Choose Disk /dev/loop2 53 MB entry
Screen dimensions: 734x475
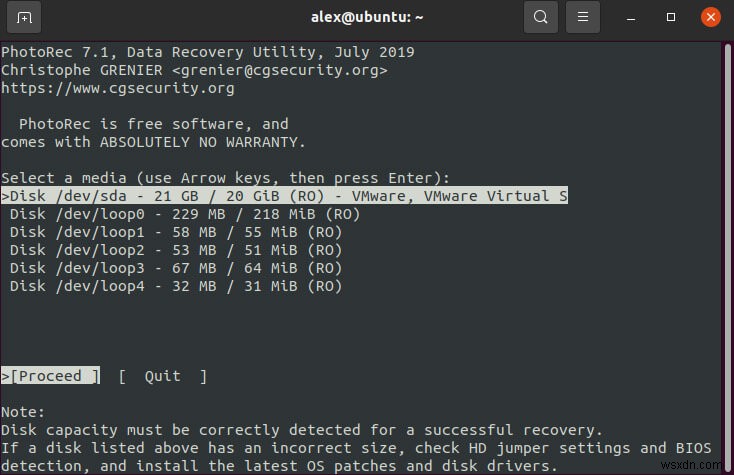(x=176, y=250)
